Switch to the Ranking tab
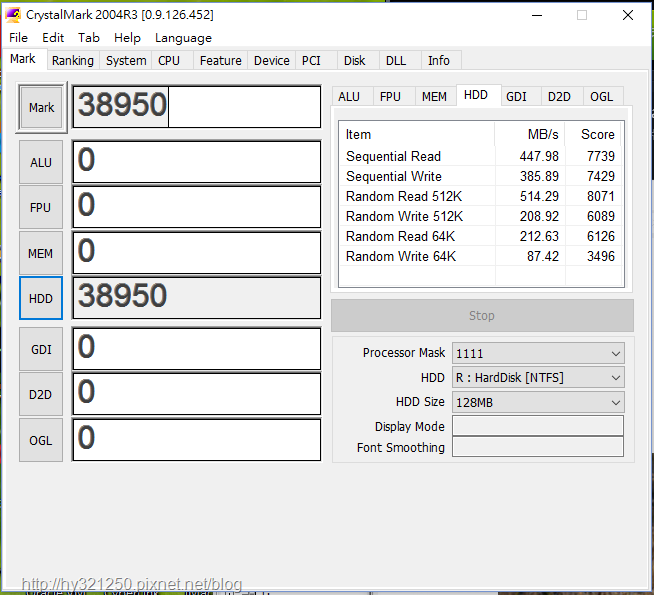 [73, 61]
